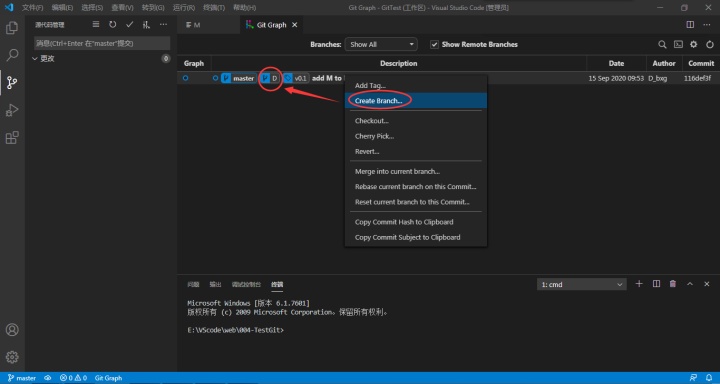The height and width of the screenshot is (384, 720).
Task: Open Git Graph find search icon
Action: tap(662, 45)
